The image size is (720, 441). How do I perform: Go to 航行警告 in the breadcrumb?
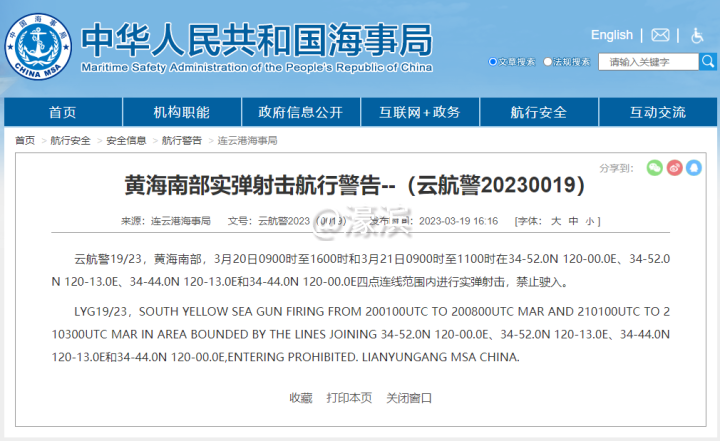point(182,141)
